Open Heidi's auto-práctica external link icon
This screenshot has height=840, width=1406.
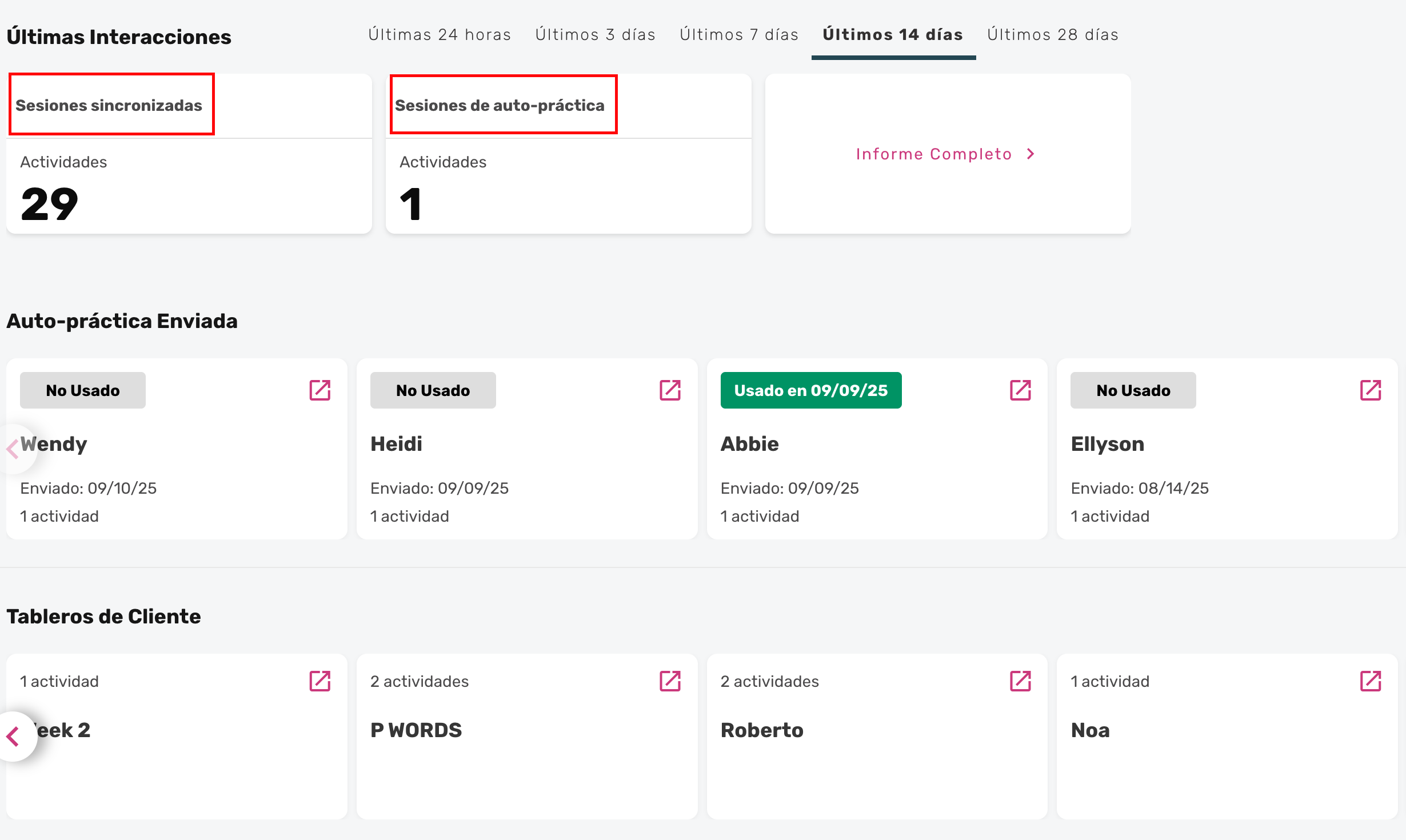(670, 390)
